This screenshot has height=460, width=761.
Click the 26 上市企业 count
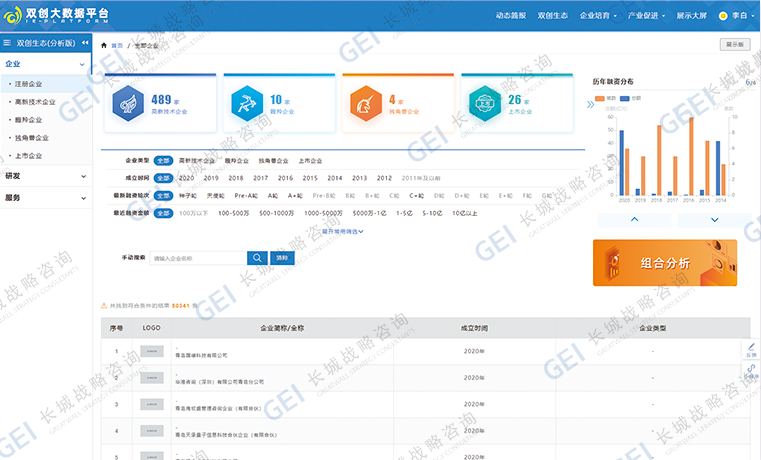coord(514,99)
